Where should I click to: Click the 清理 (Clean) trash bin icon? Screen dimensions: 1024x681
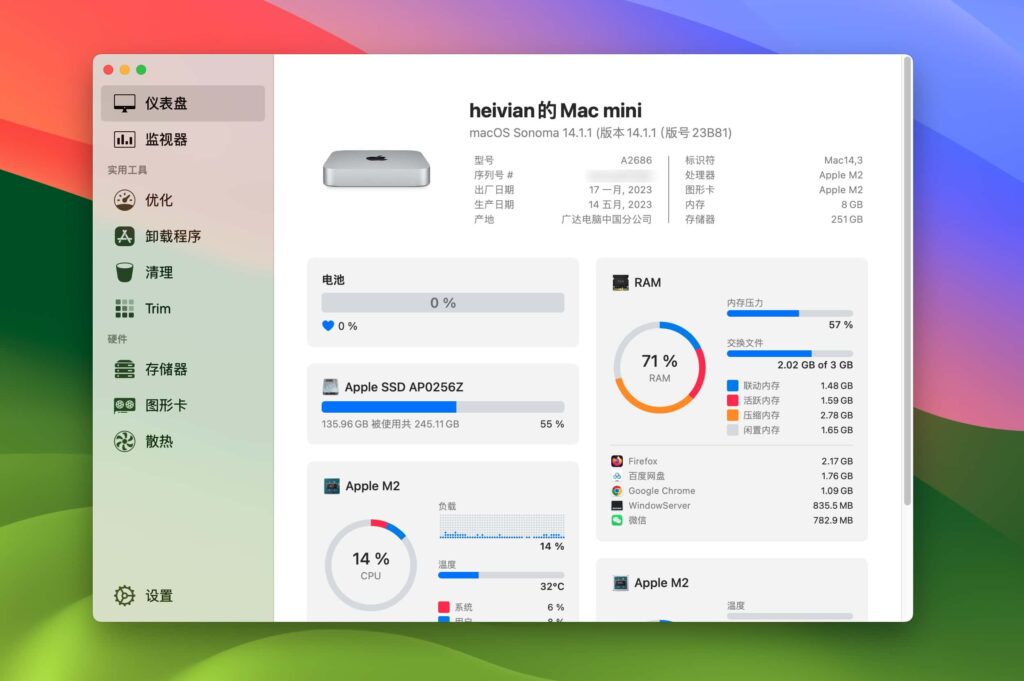[125, 271]
